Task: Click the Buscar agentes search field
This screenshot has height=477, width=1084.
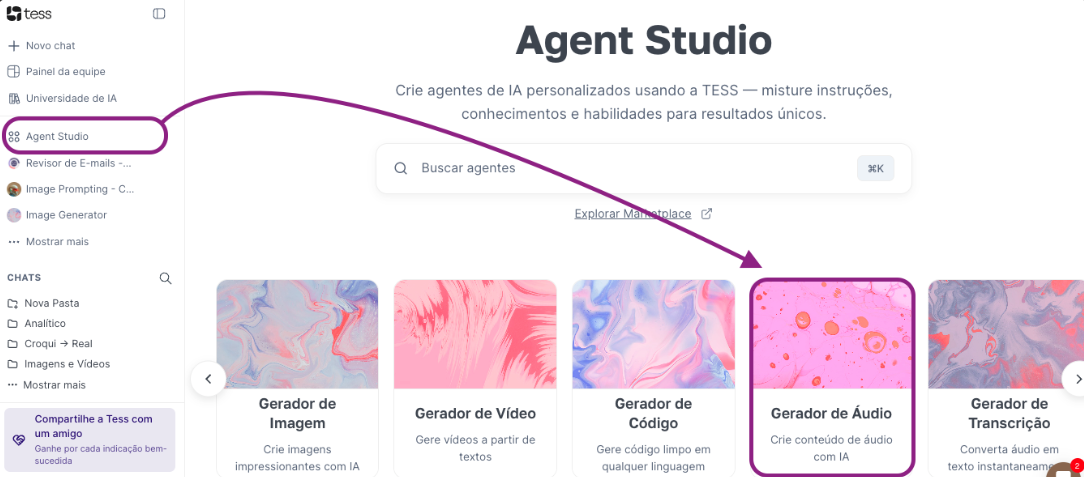Action: coord(644,169)
